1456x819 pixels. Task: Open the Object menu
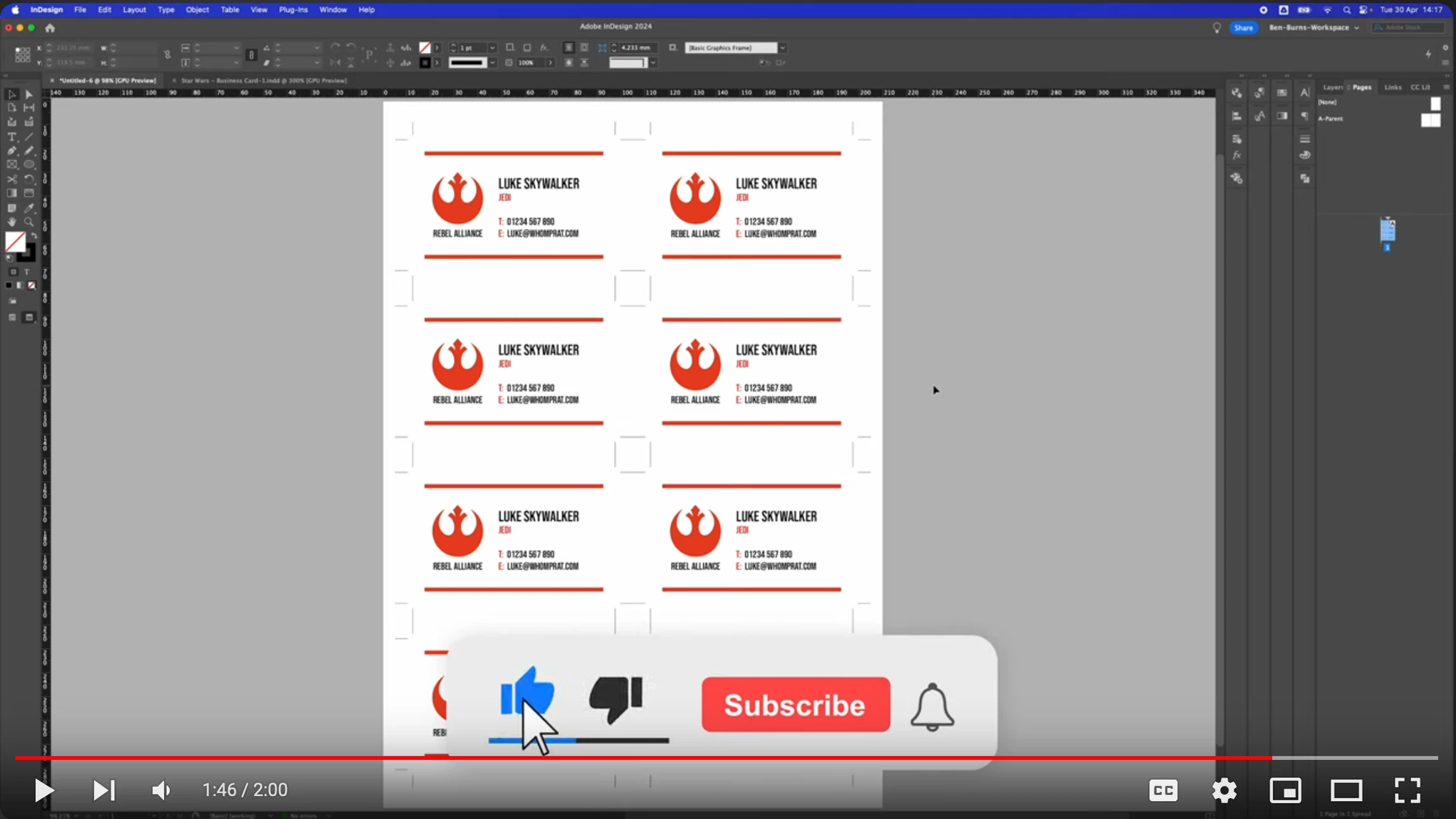[197, 10]
